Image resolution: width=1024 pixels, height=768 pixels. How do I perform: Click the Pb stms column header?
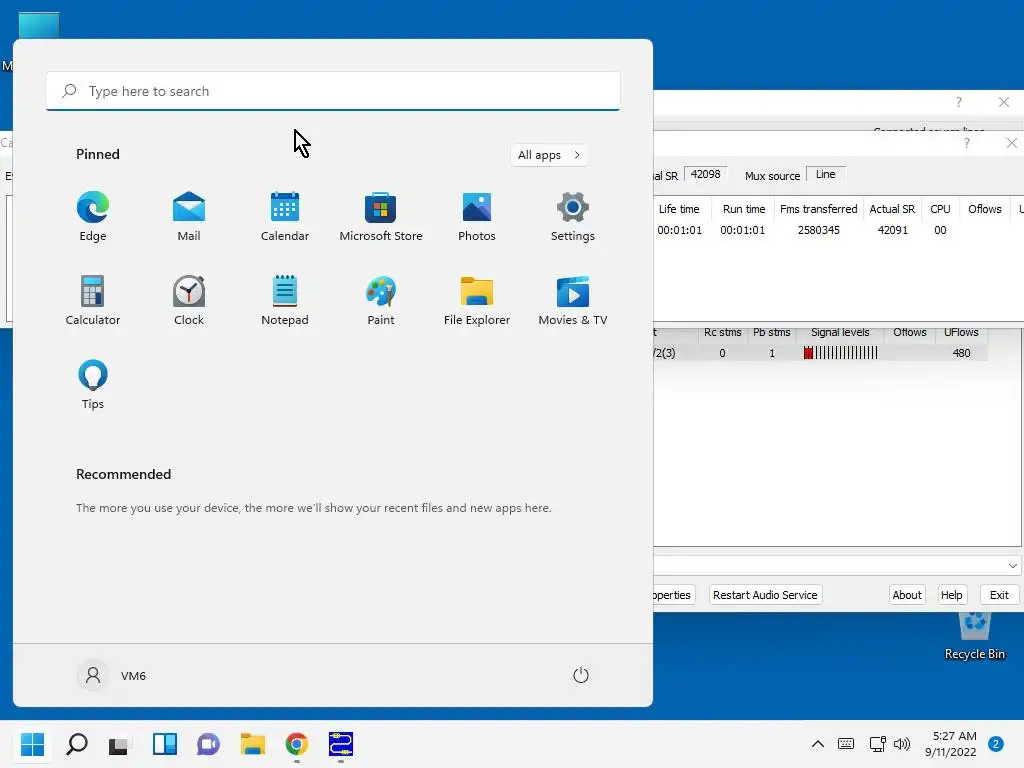tap(772, 332)
